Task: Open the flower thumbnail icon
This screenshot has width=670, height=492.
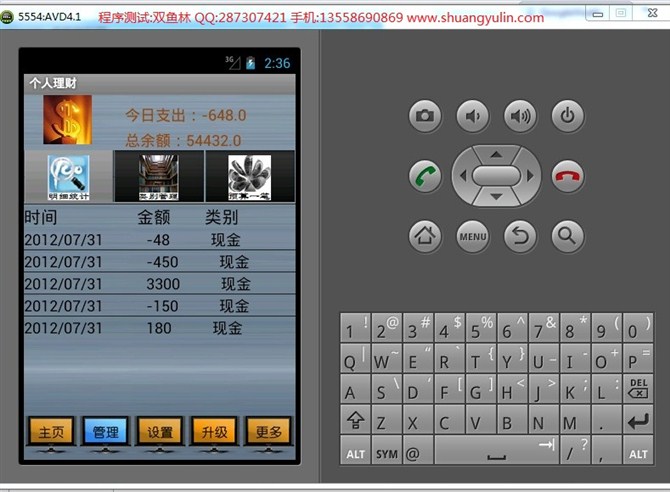Action: [250, 177]
